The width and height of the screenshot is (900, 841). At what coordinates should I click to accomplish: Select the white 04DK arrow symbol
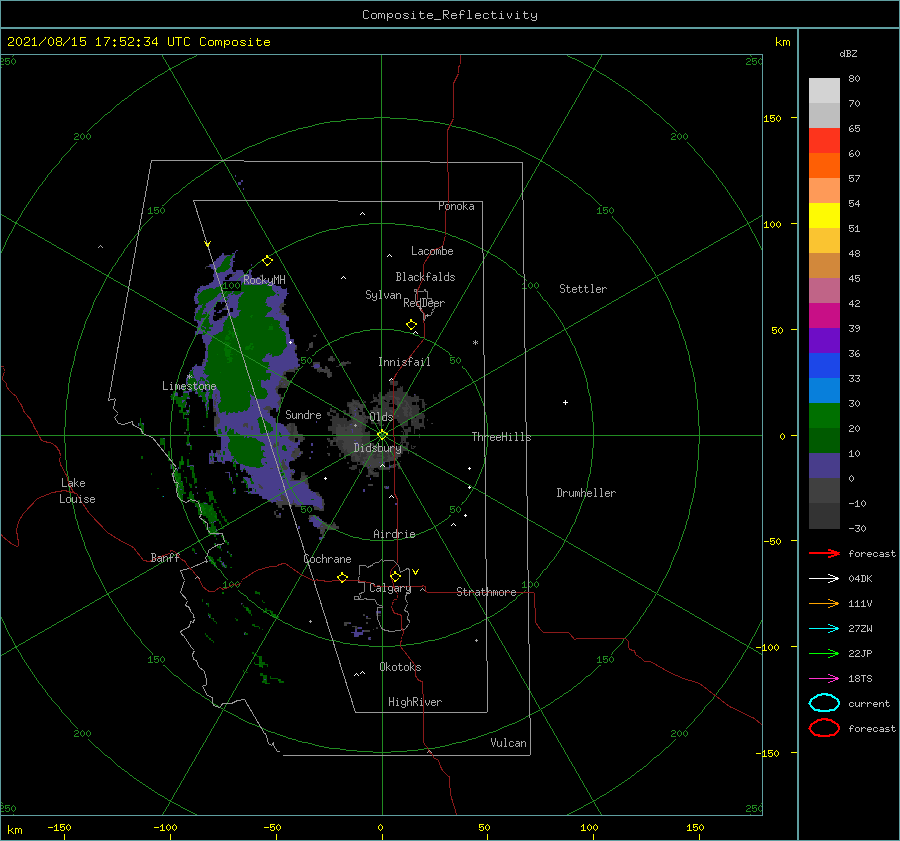tap(824, 578)
